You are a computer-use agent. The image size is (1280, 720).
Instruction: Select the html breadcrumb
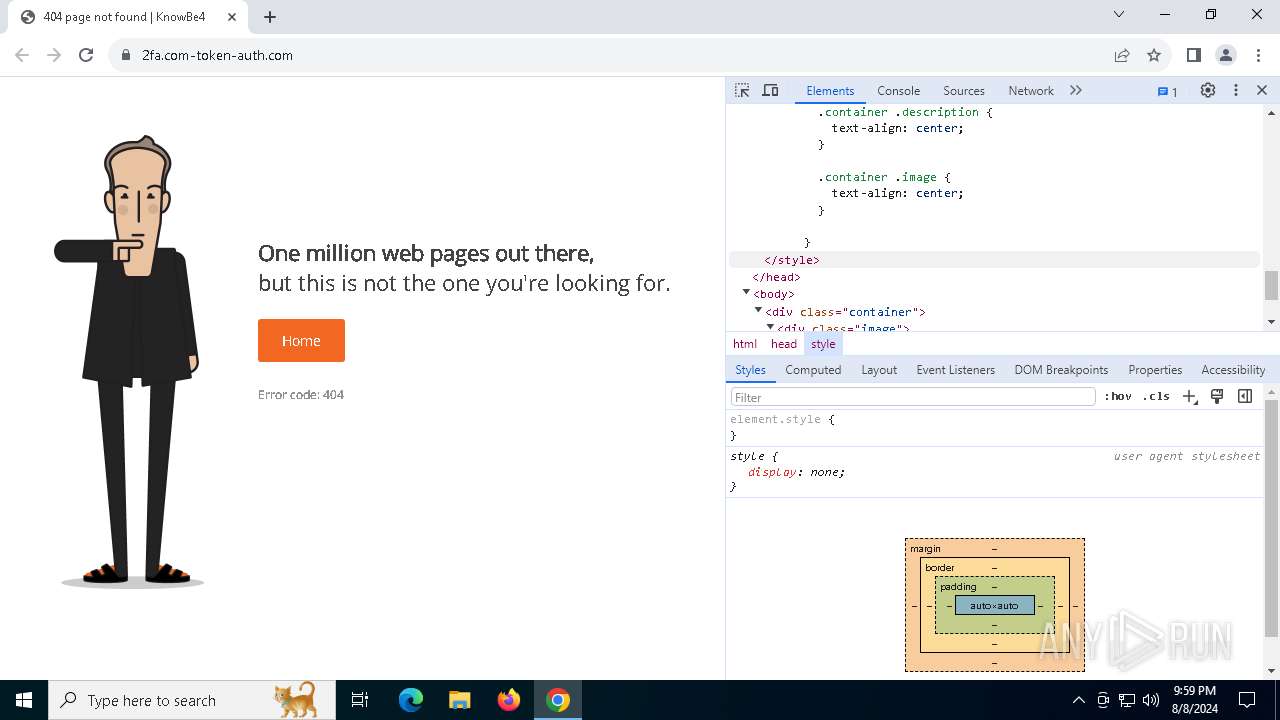point(745,343)
